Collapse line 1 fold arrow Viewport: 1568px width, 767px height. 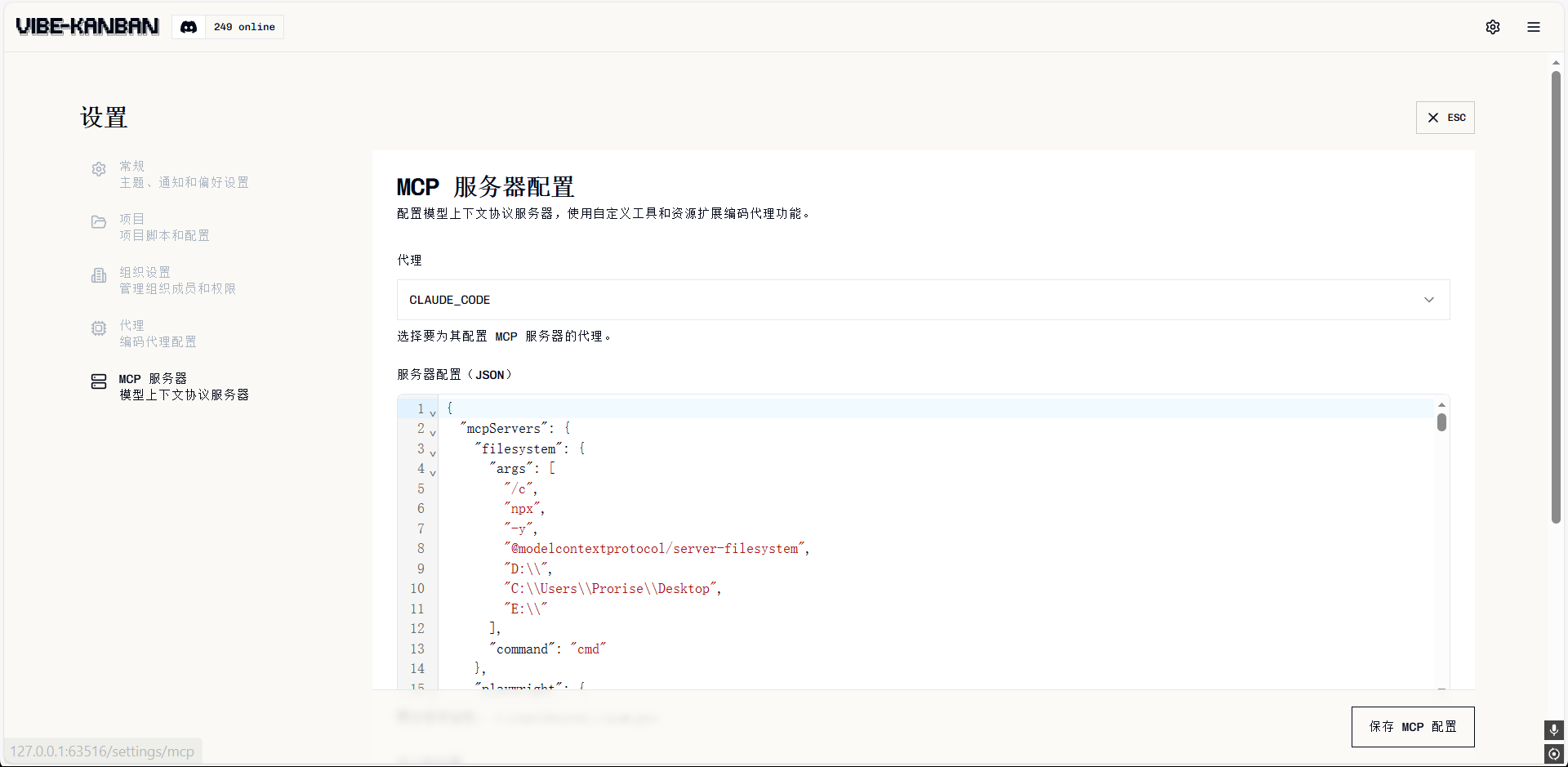433,413
